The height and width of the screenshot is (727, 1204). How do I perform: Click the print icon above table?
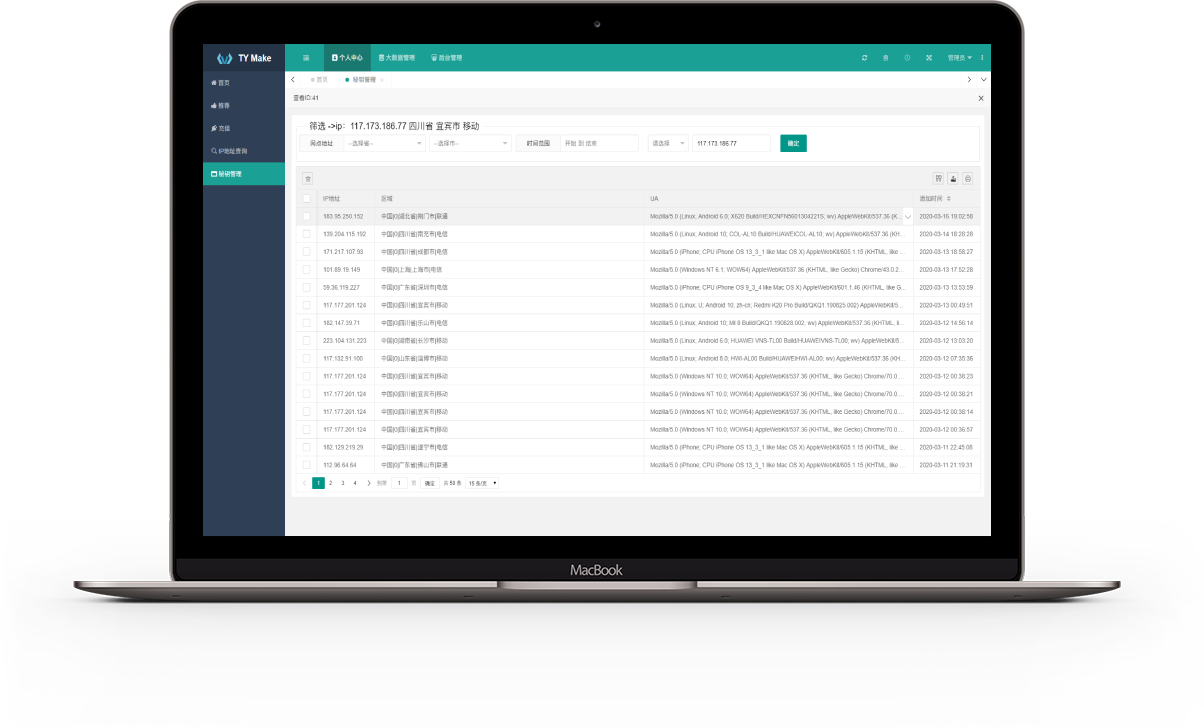pyautogui.click(x=967, y=179)
